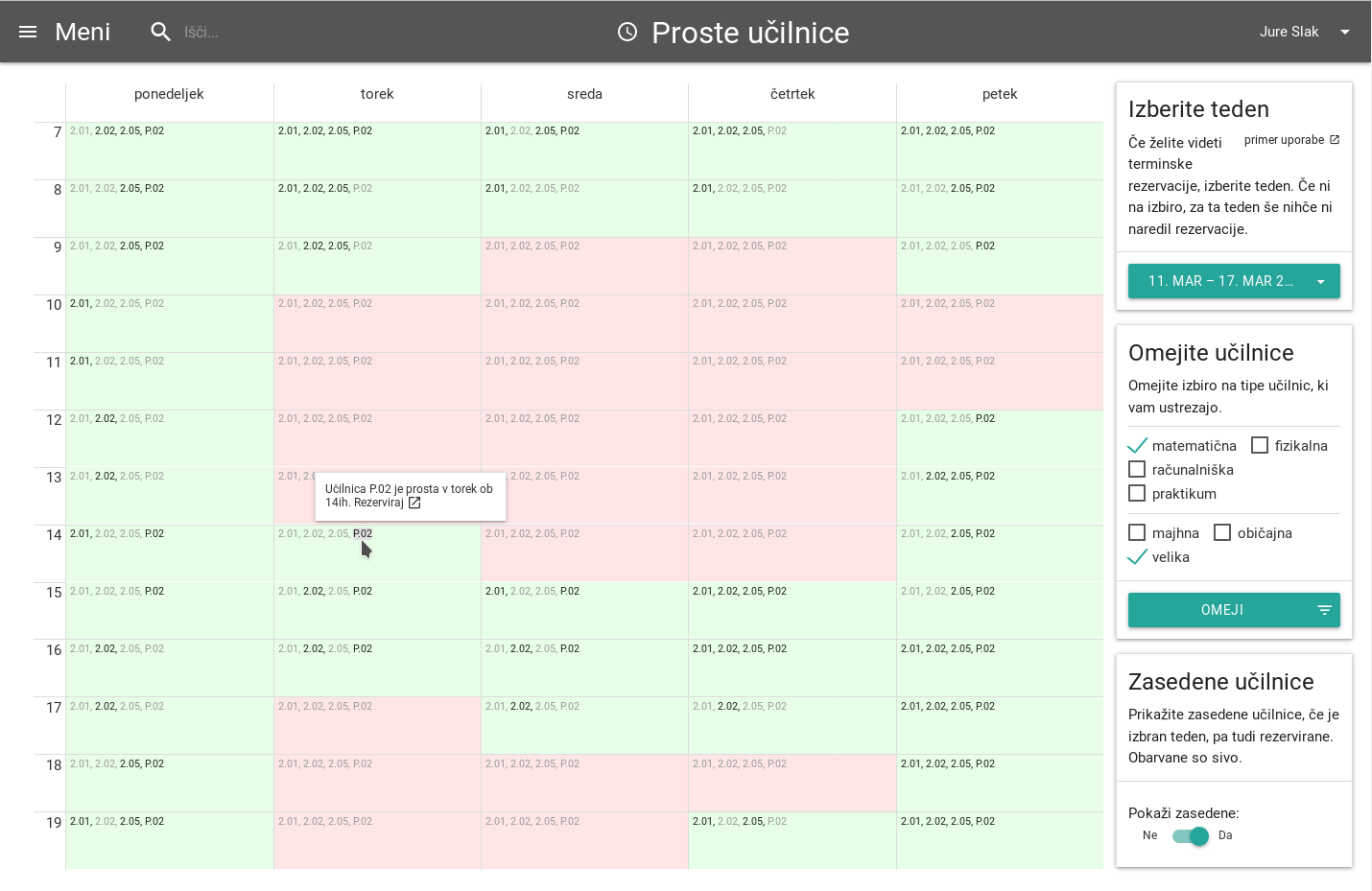Viewport: 1372px width, 891px height.
Task: Click the filter icon on OMEJI button
Action: [x=1324, y=610]
